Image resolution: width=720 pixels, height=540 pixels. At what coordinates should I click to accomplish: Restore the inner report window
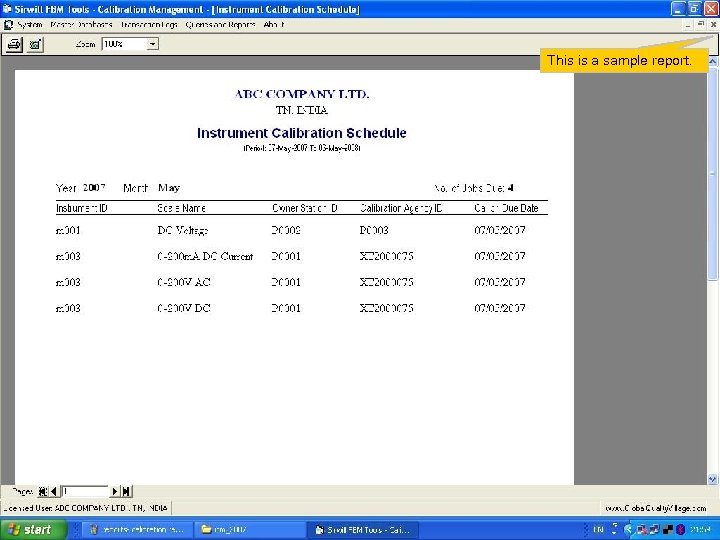(x=700, y=25)
